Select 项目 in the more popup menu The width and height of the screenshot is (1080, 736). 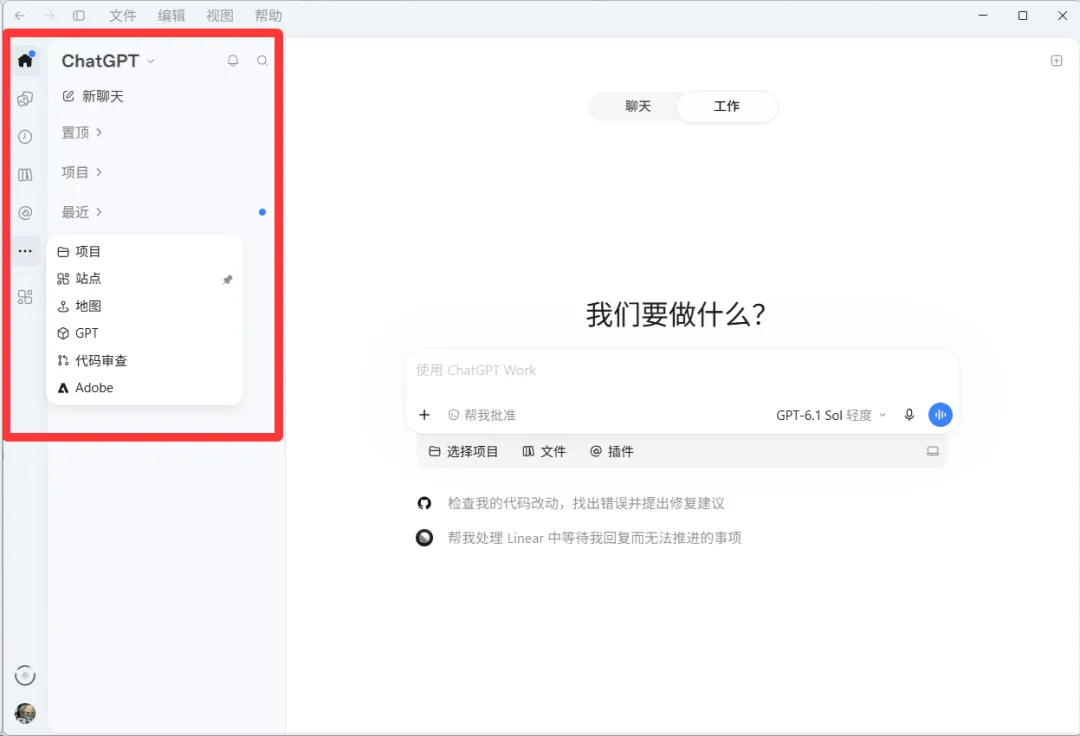(145, 252)
